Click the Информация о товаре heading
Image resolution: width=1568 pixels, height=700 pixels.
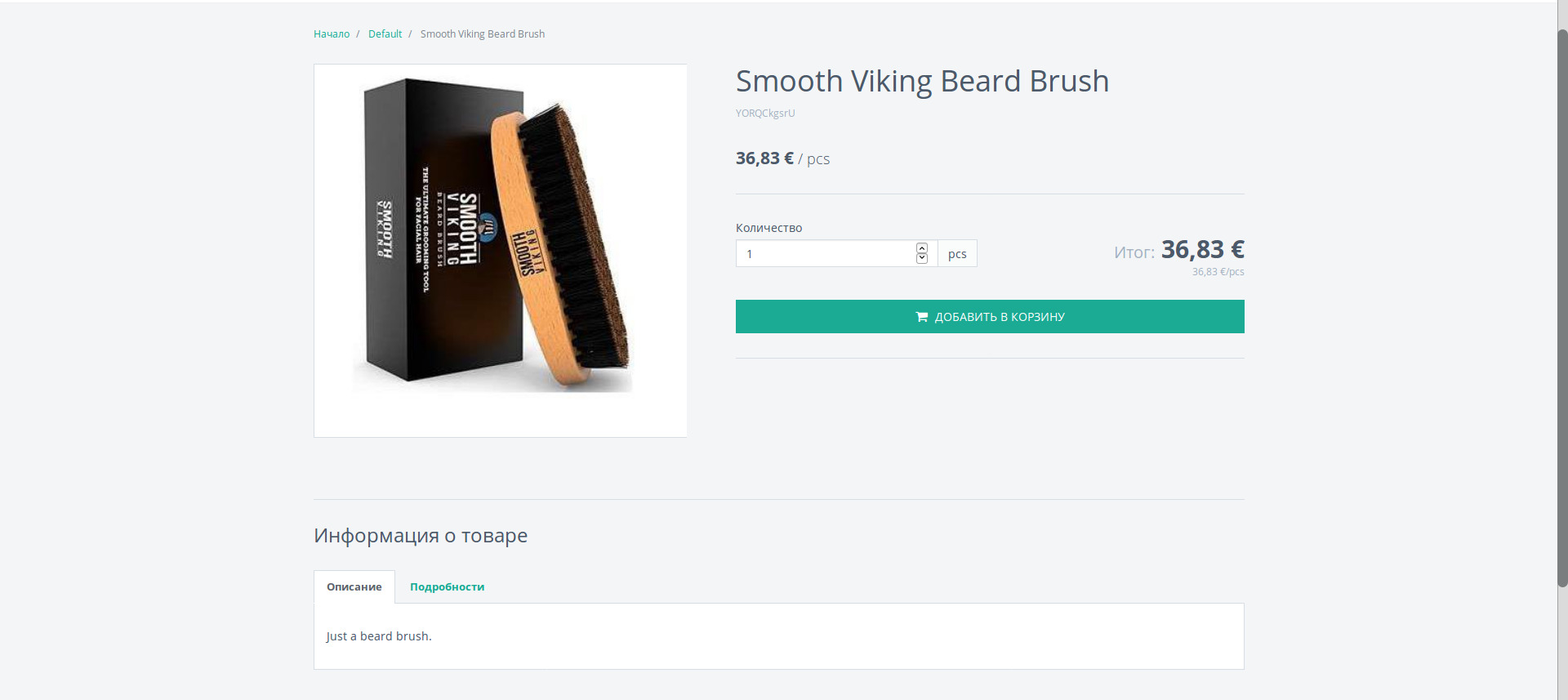point(421,536)
